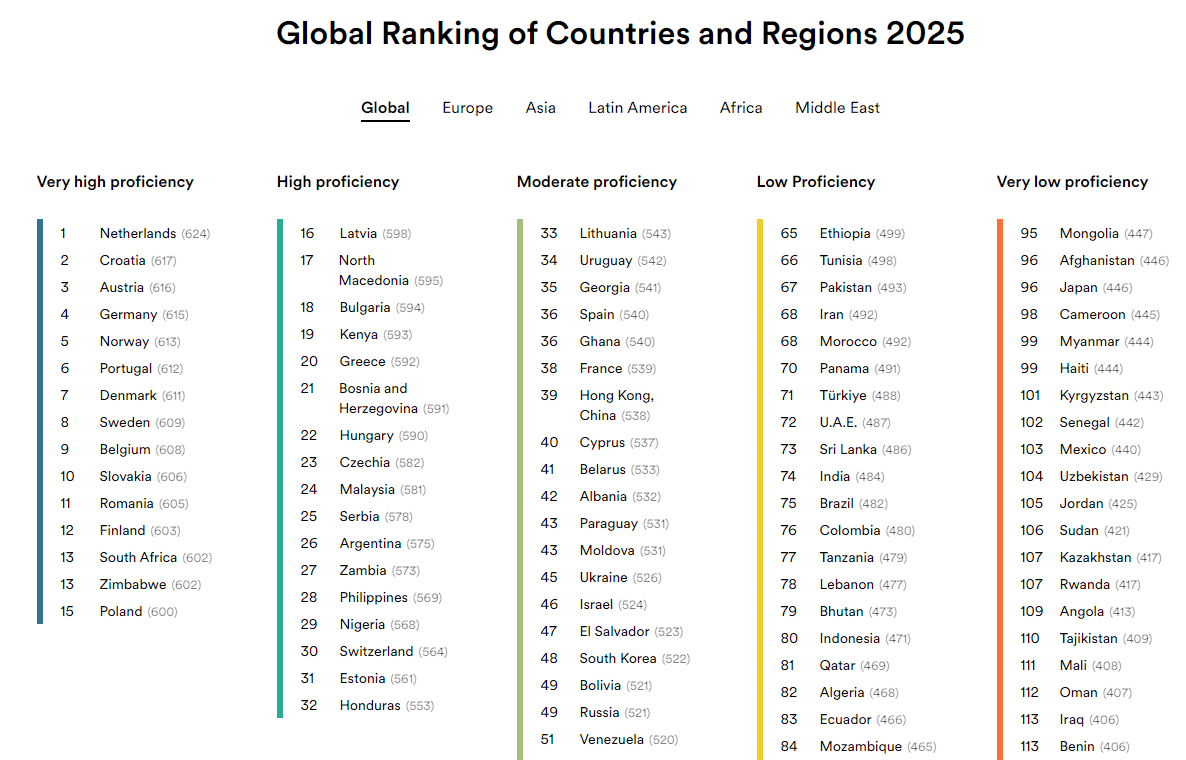This screenshot has width=1186, height=760.
Task: Click the Global tab
Action: [385, 108]
